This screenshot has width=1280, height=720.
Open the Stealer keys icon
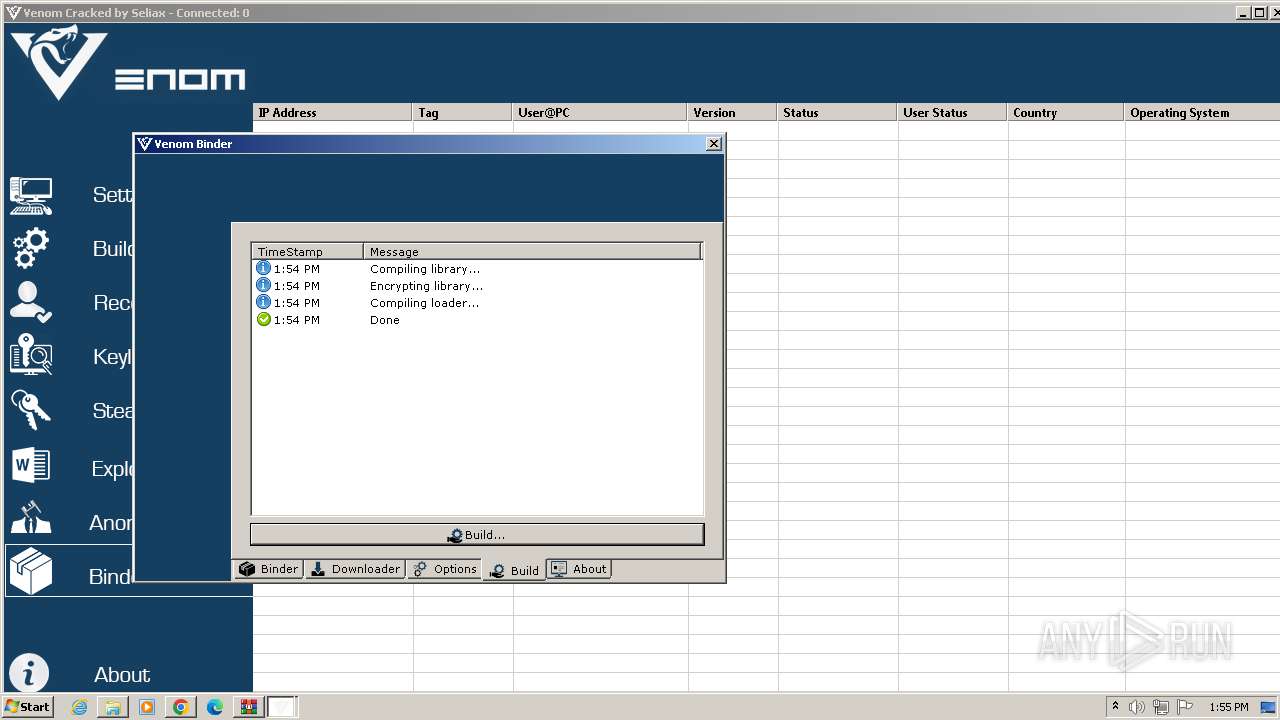tap(31, 410)
